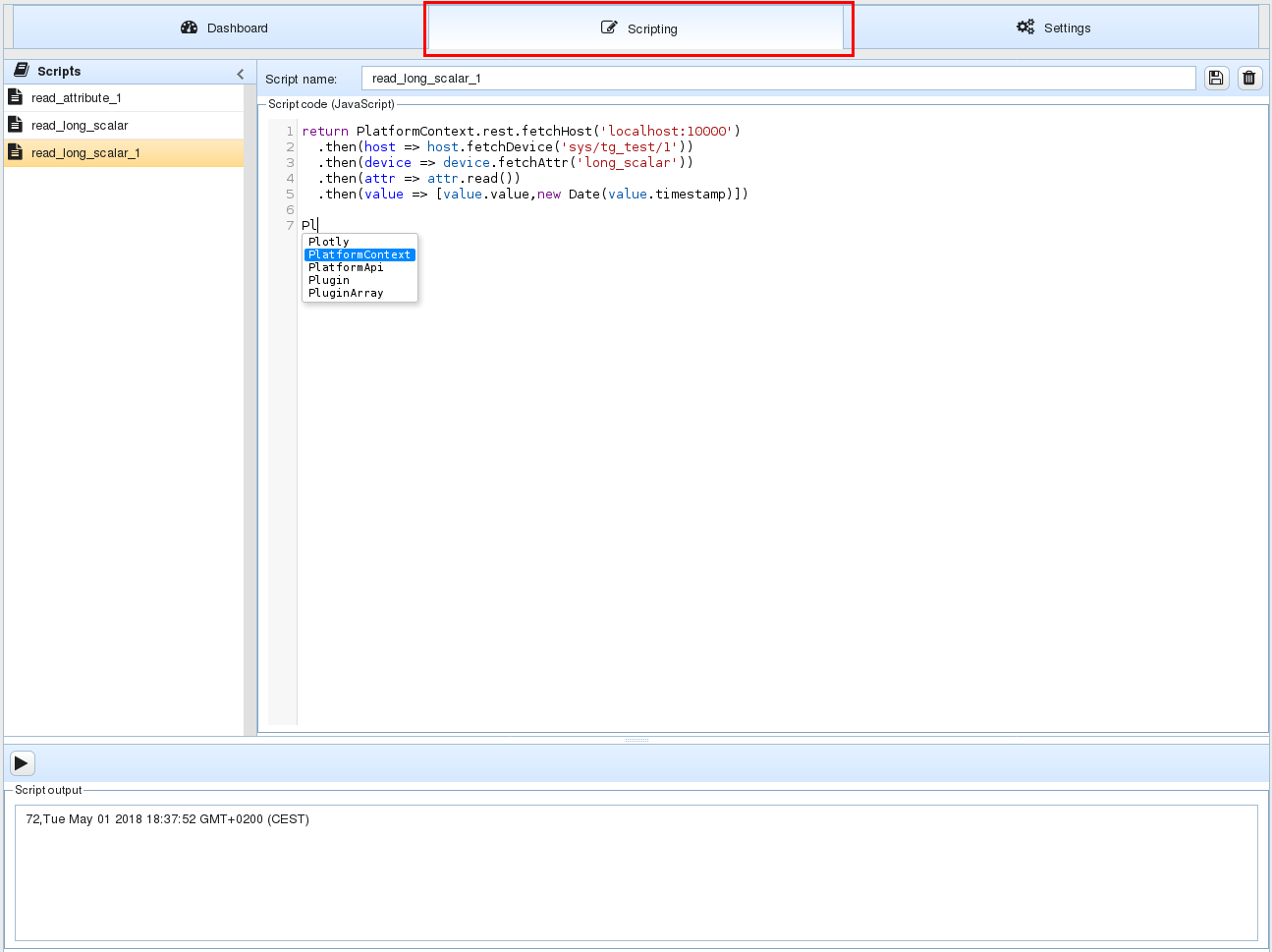Viewport: 1272px width, 952px height.
Task: Click file icon next to read_long_scalar
Action: point(15,124)
